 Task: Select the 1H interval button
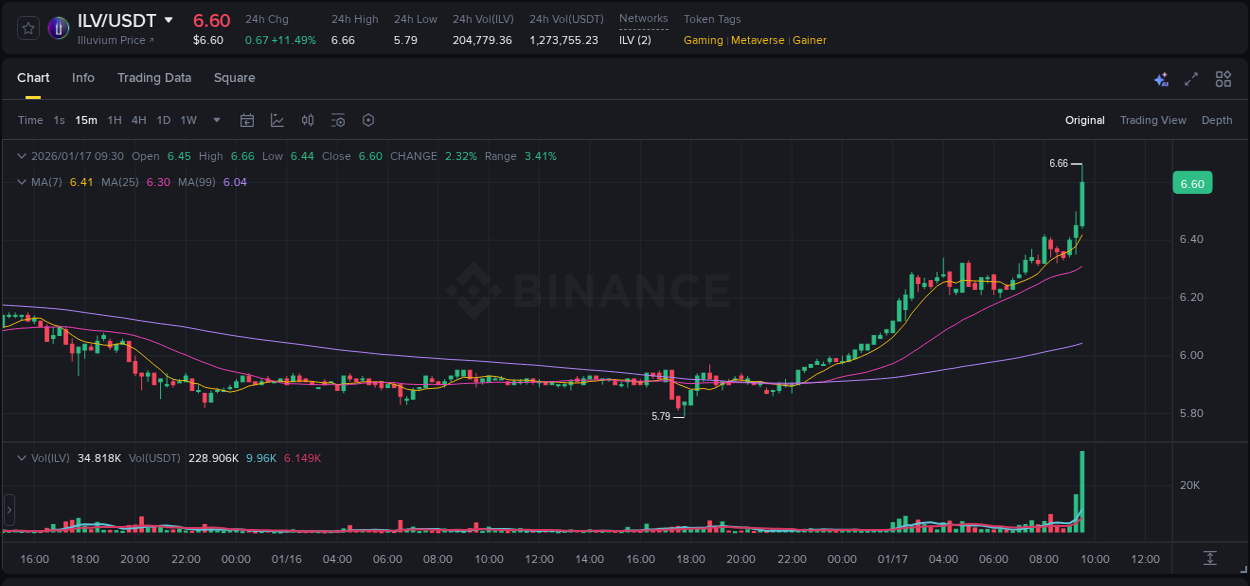(x=115, y=120)
